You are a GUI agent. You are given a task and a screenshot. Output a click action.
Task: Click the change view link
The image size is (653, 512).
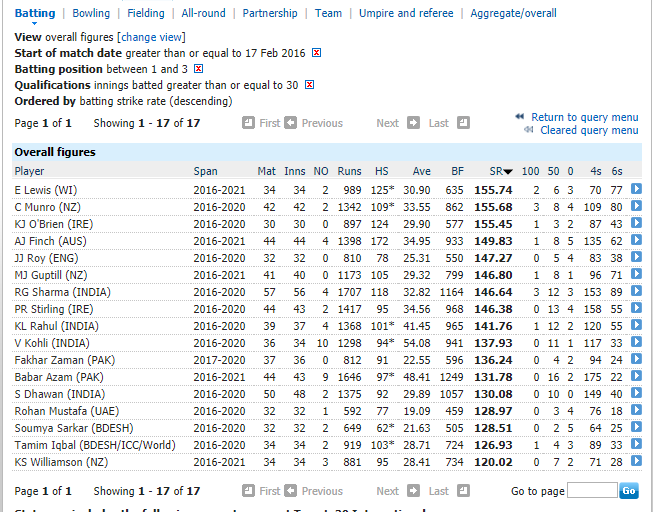click(152, 37)
